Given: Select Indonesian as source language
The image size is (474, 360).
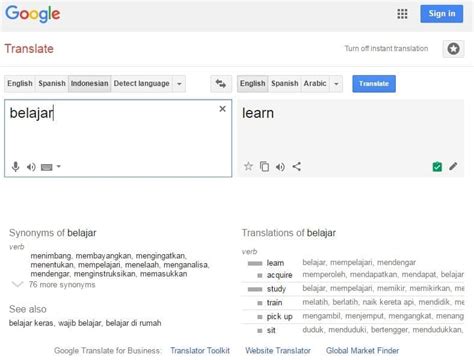Looking at the screenshot, I should pos(90,83).
